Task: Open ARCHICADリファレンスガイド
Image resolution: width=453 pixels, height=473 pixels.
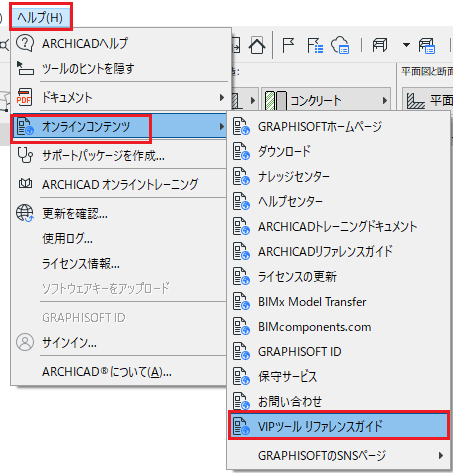Action: pos(338,251)
